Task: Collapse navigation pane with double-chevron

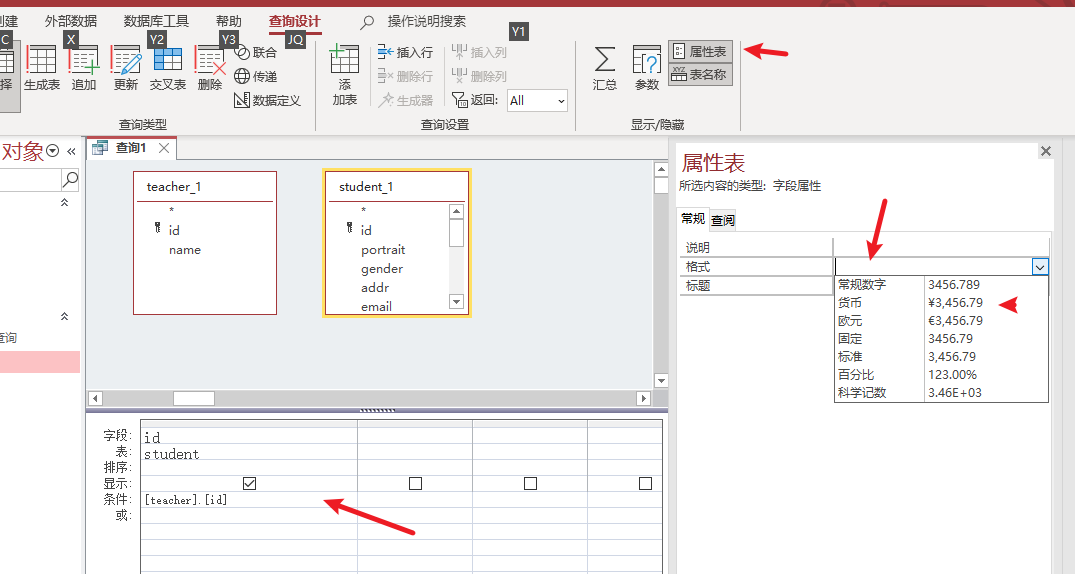Action: 71,152
